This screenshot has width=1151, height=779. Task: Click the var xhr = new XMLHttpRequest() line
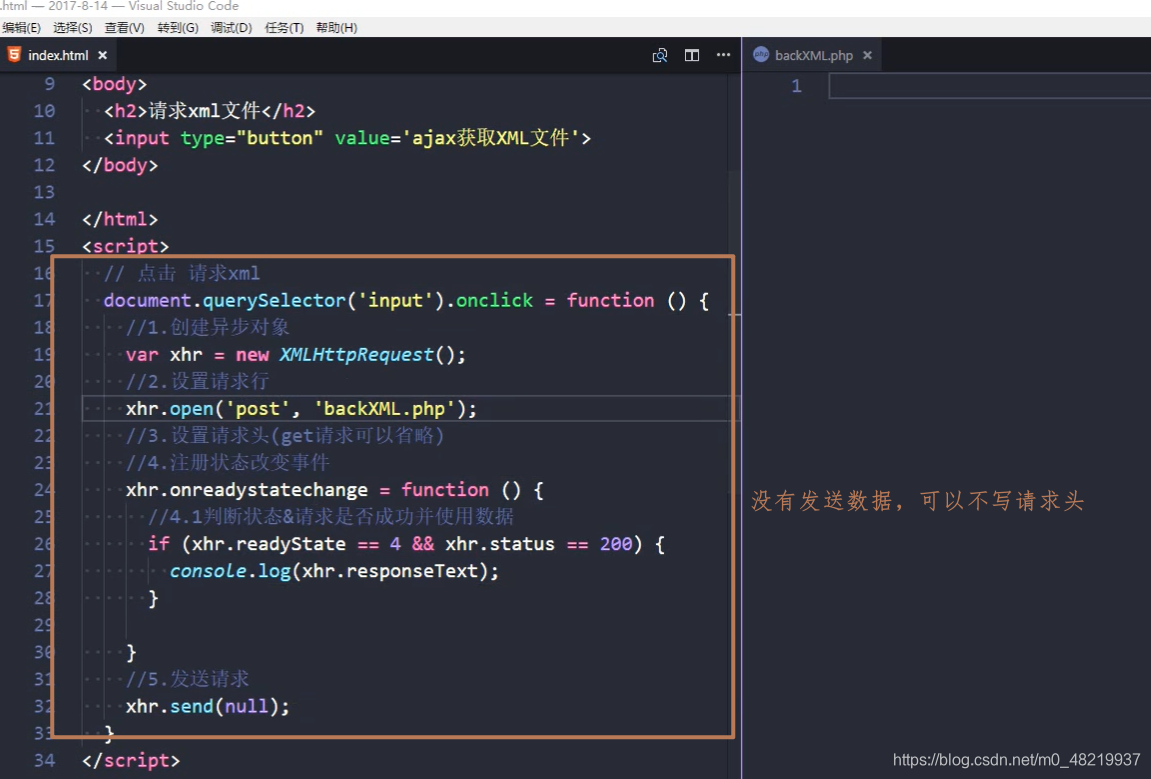[x=295, y=355]
